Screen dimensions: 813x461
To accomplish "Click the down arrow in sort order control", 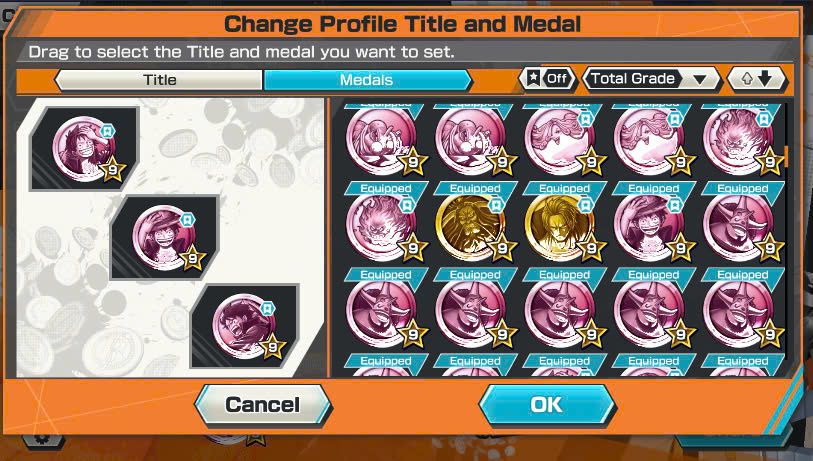I will tap(765, 78).
